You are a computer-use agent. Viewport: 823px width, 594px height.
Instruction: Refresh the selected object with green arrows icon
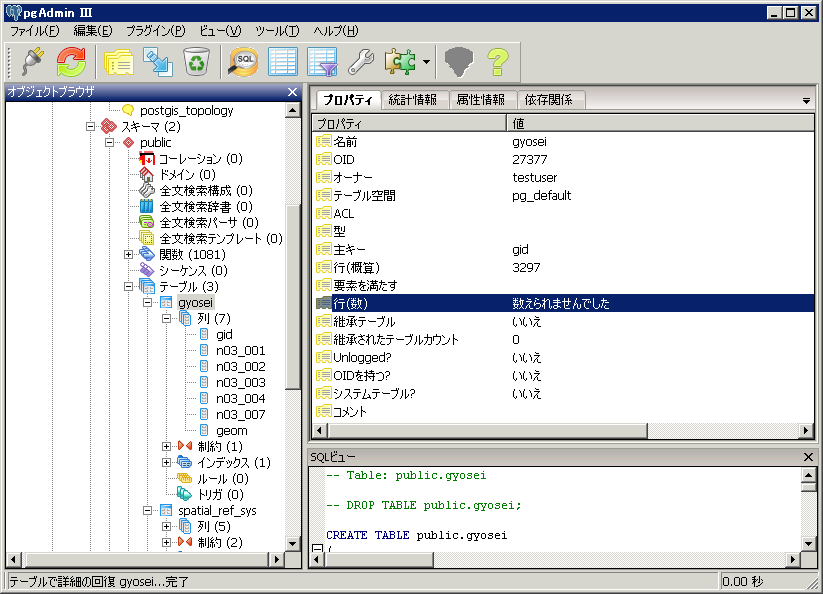point(71,62)
